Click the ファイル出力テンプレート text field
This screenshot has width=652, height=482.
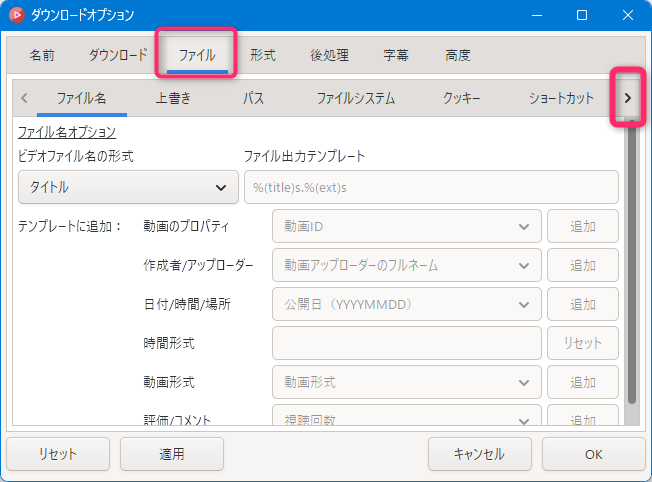[x=431, y=187]
